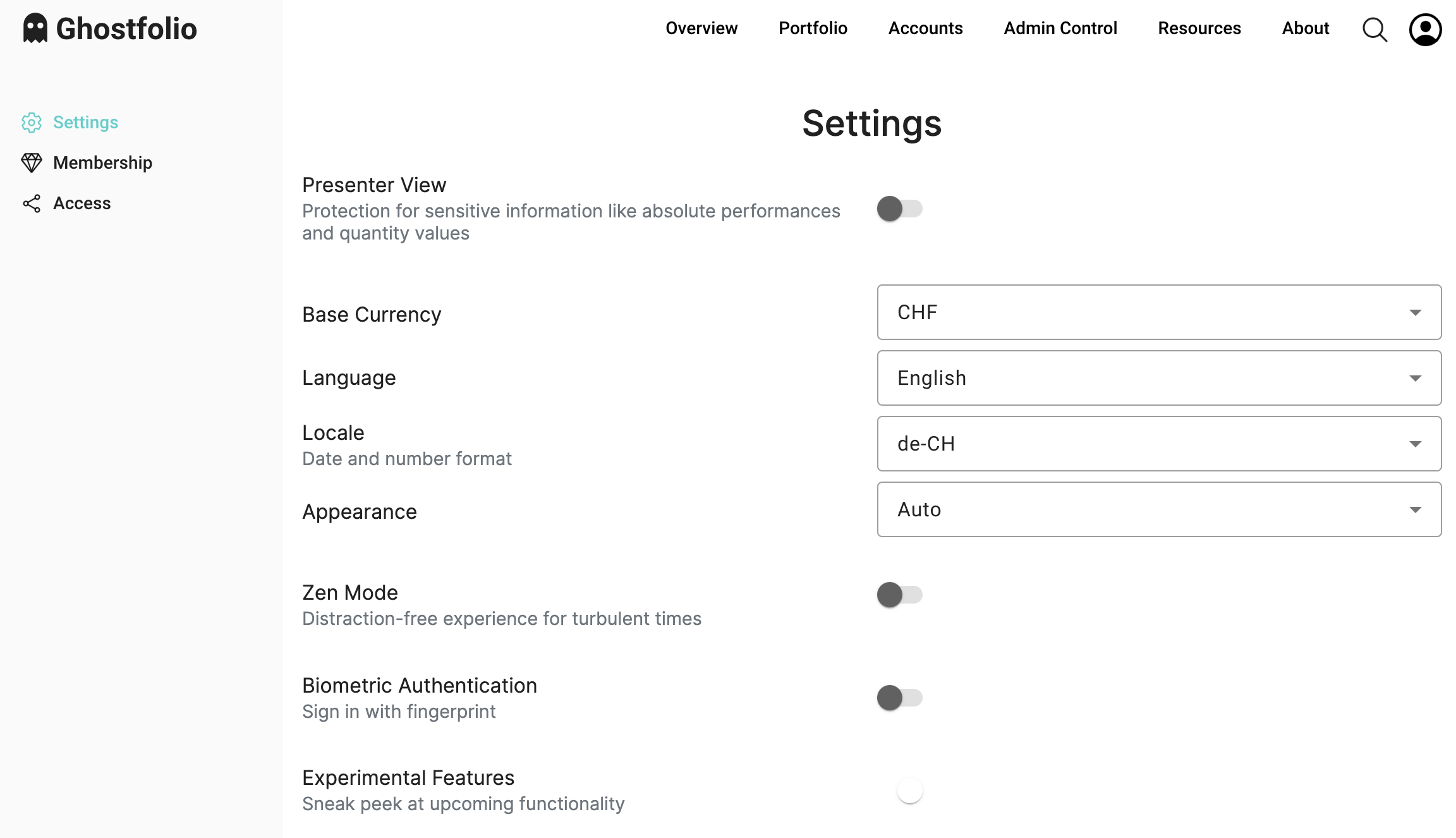The image size is (1456, 838).
Task: Open the Base Currency dropdown
Action: [x=1159, y=312]
